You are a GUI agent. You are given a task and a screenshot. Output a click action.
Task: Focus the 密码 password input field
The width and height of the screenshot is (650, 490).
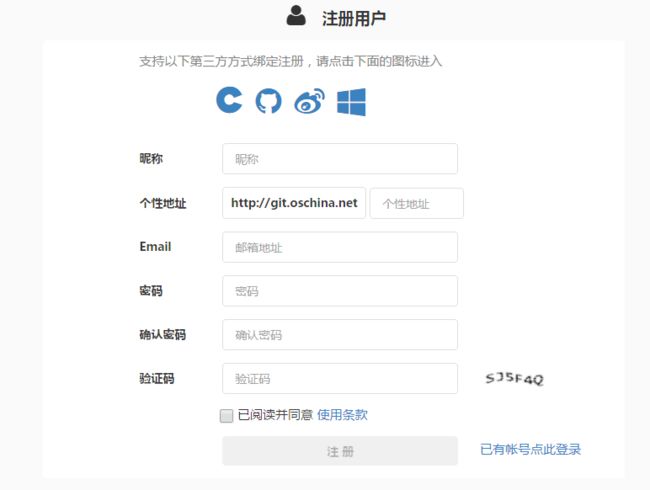340,291
